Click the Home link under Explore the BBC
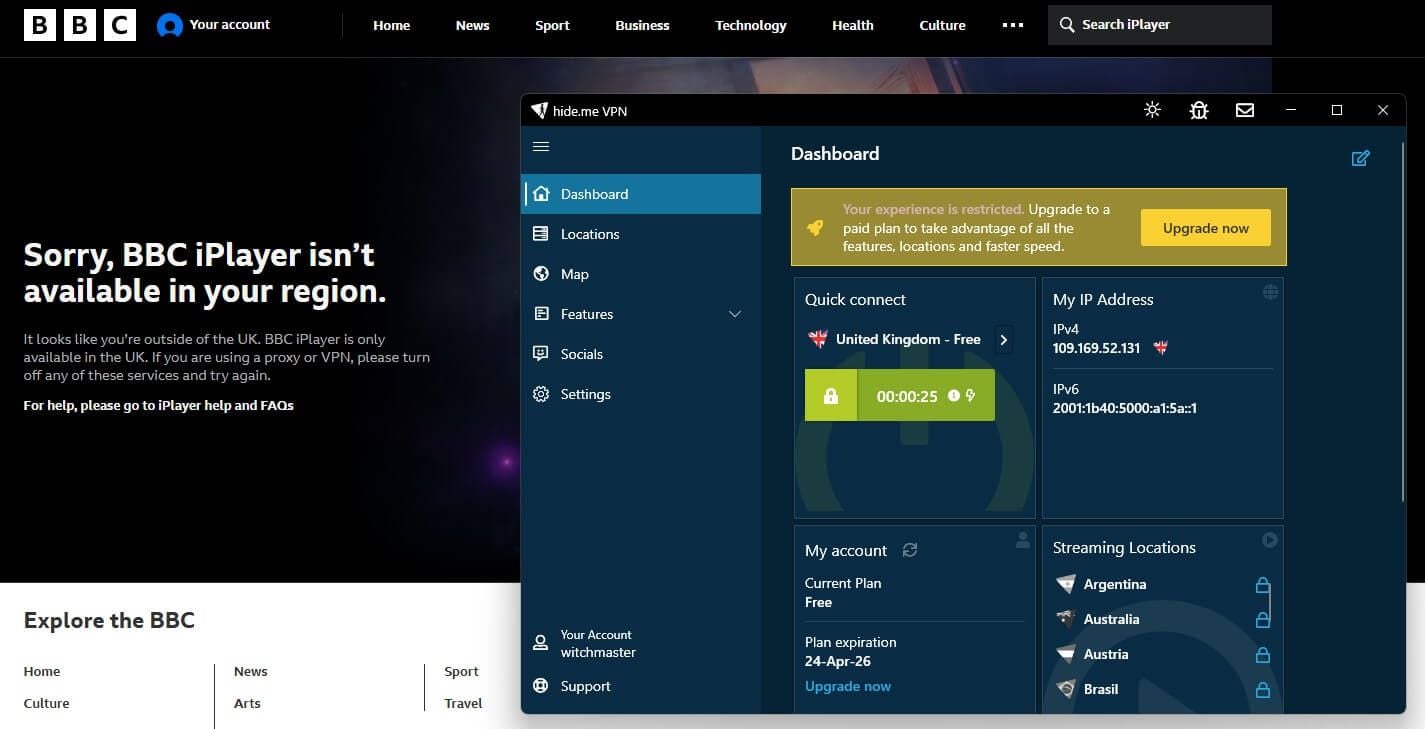This screenshot has height=729, width=1425. coord(42,671)
